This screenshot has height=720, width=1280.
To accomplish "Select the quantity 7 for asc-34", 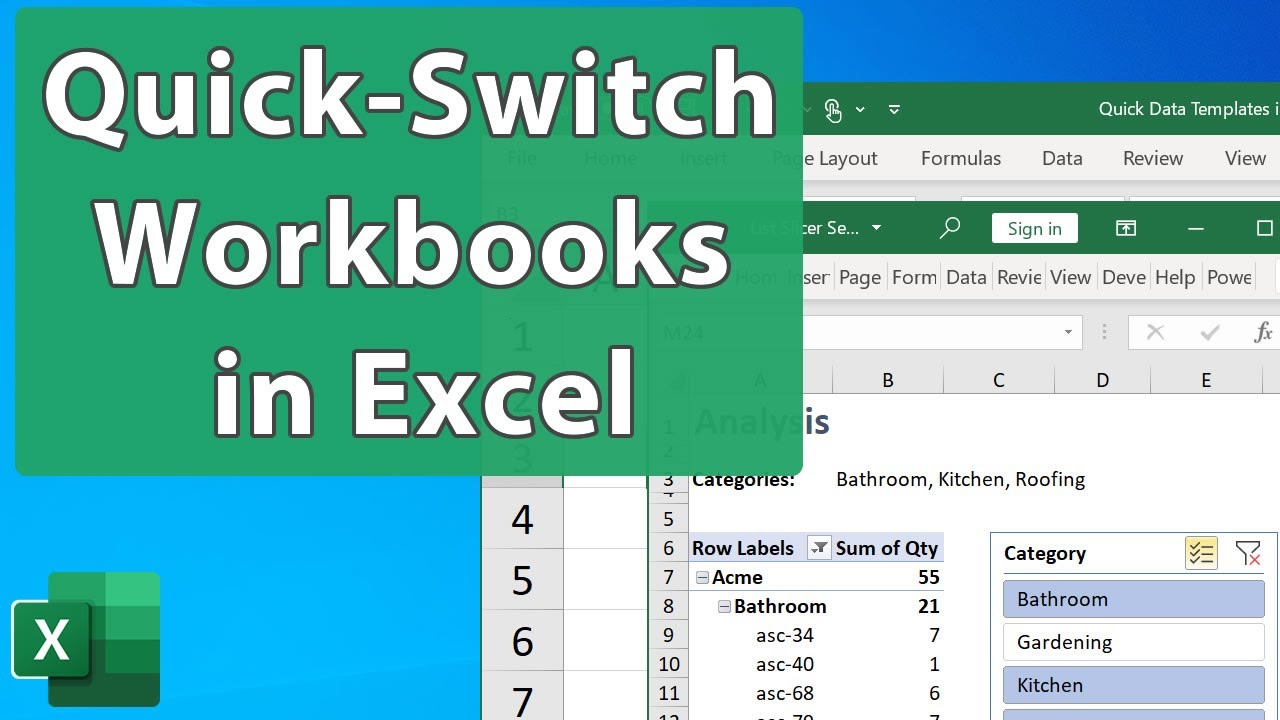I will (x=934, y=635).
